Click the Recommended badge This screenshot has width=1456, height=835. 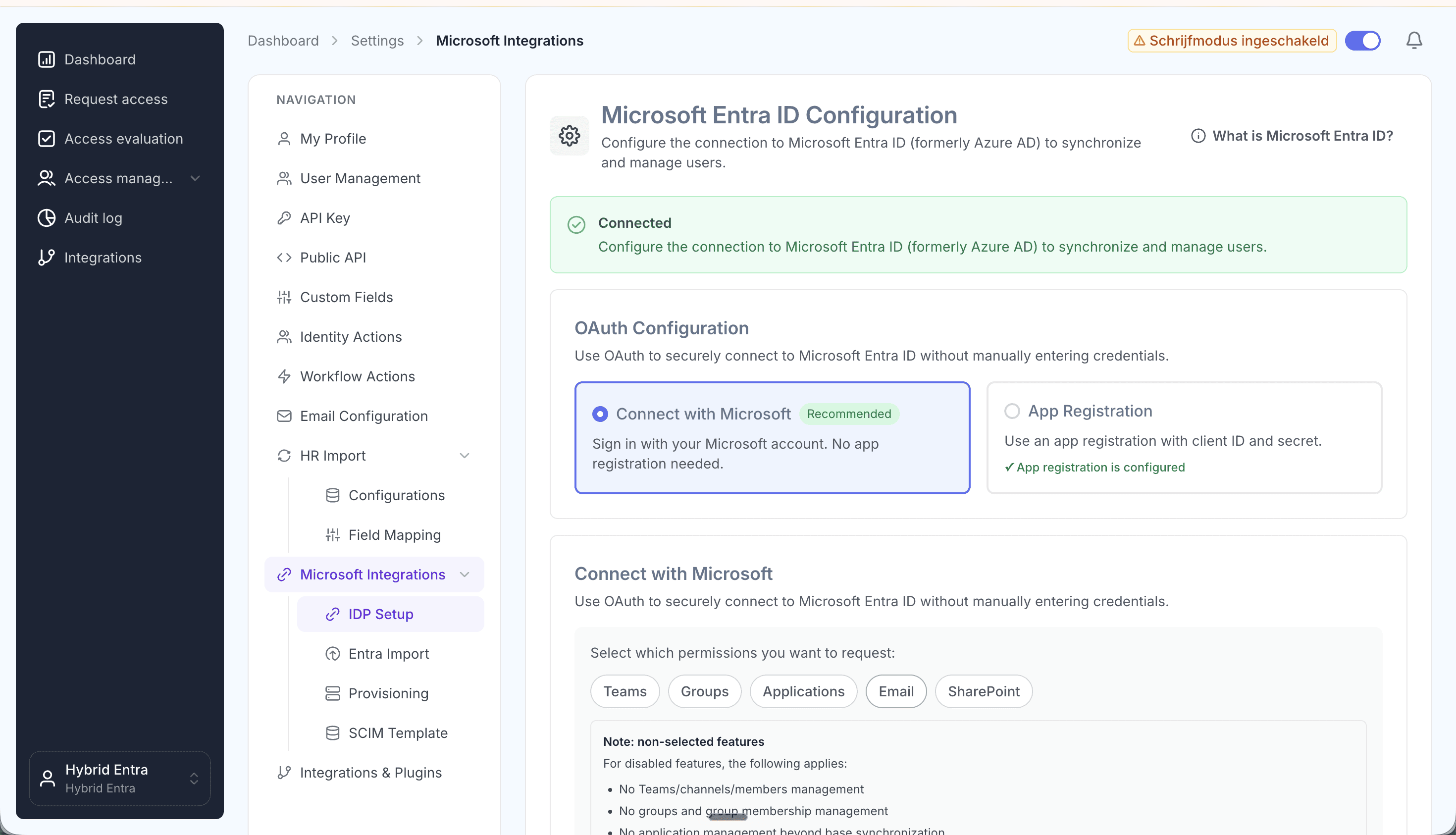pyautogui.click(x=849, y=414)
